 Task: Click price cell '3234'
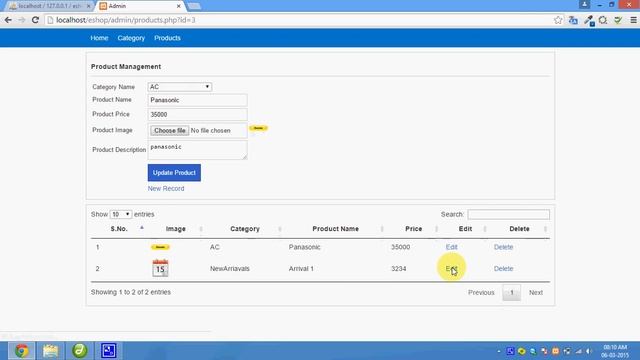(398, 269)
